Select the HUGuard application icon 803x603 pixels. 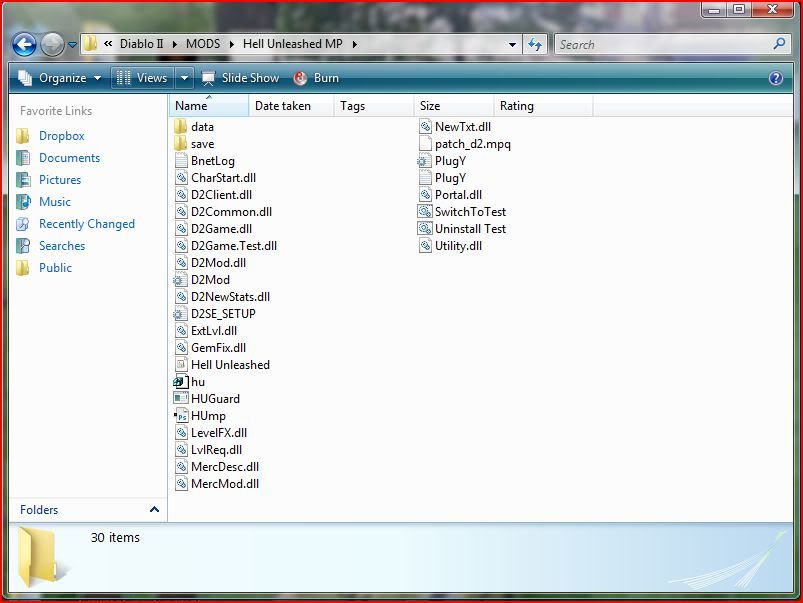[181, 399]
